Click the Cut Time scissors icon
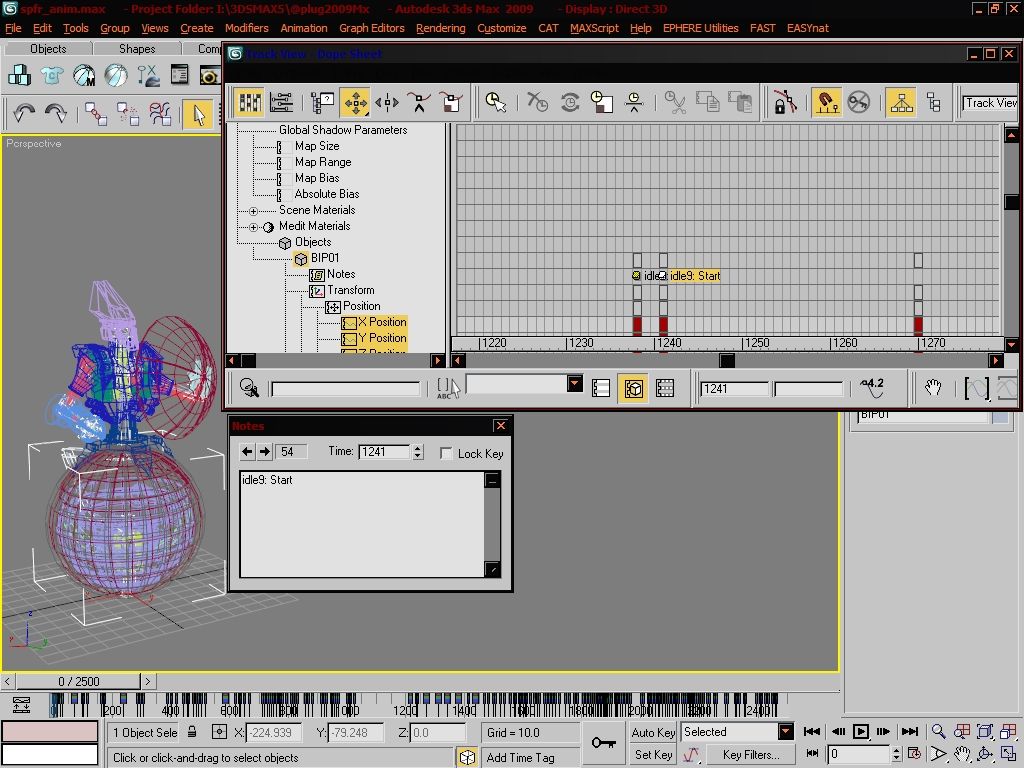1024x768 pixels. tap(675, 103)
